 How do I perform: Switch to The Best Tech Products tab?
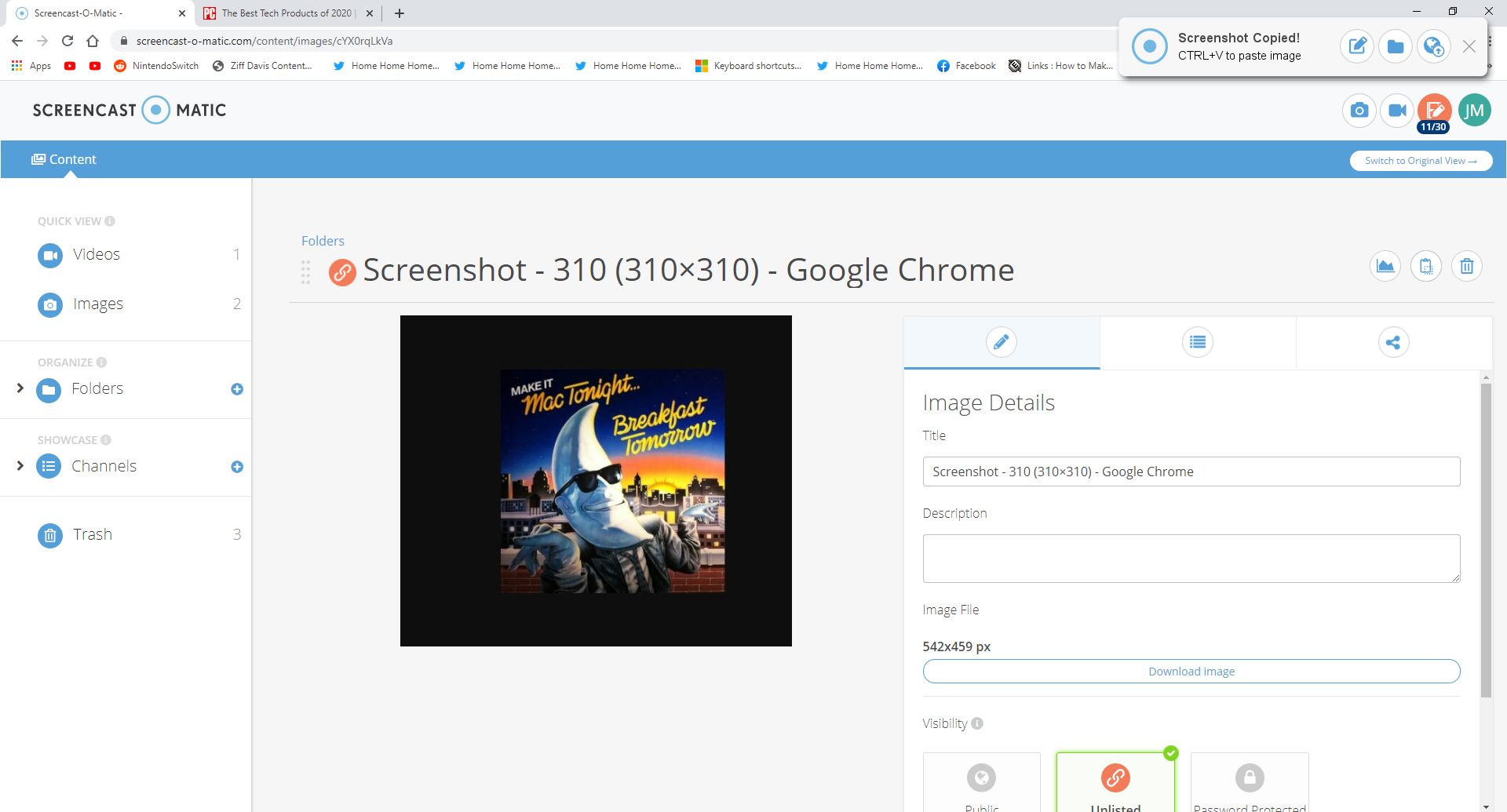[287, 13]
